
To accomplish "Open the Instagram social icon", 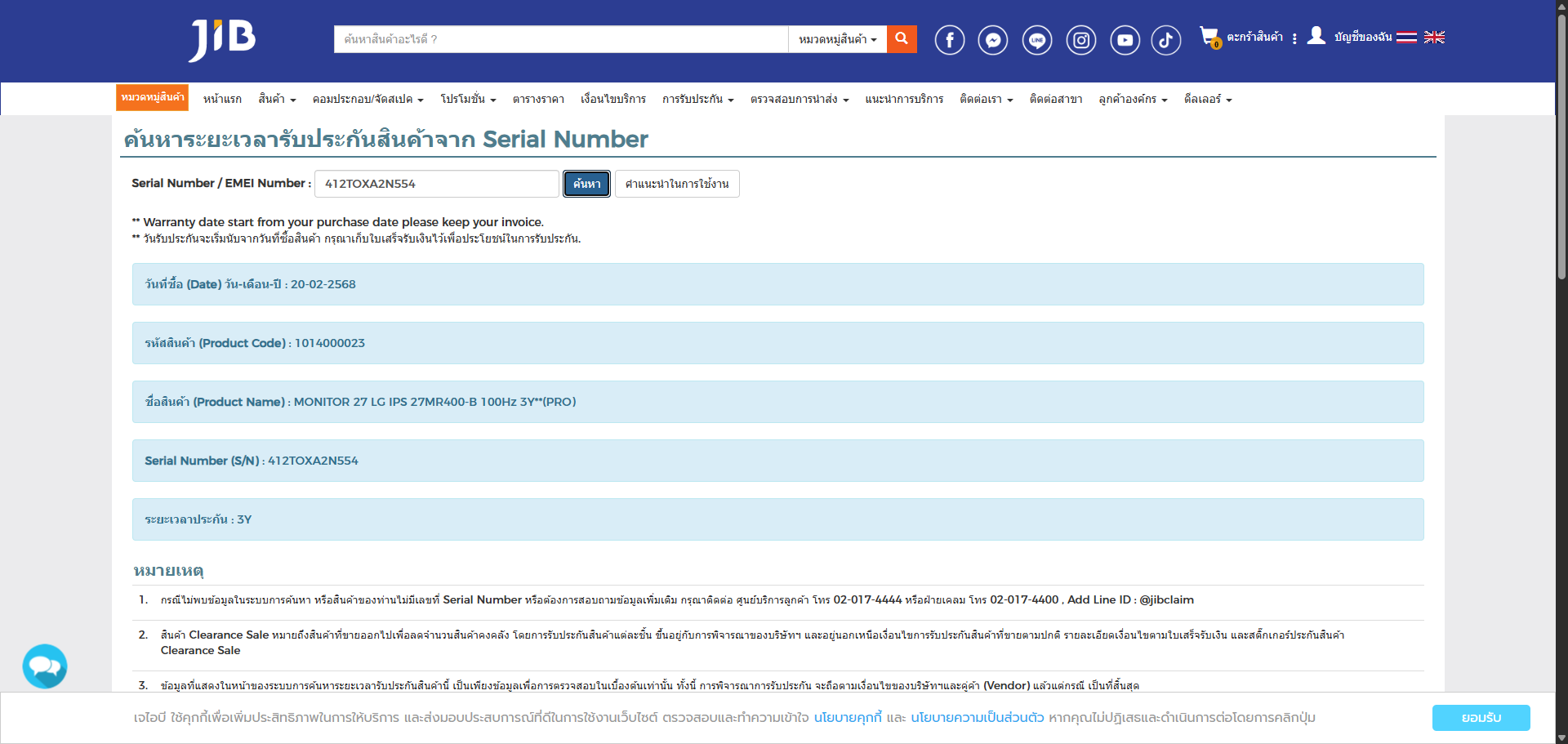I will pos(1081,40).
